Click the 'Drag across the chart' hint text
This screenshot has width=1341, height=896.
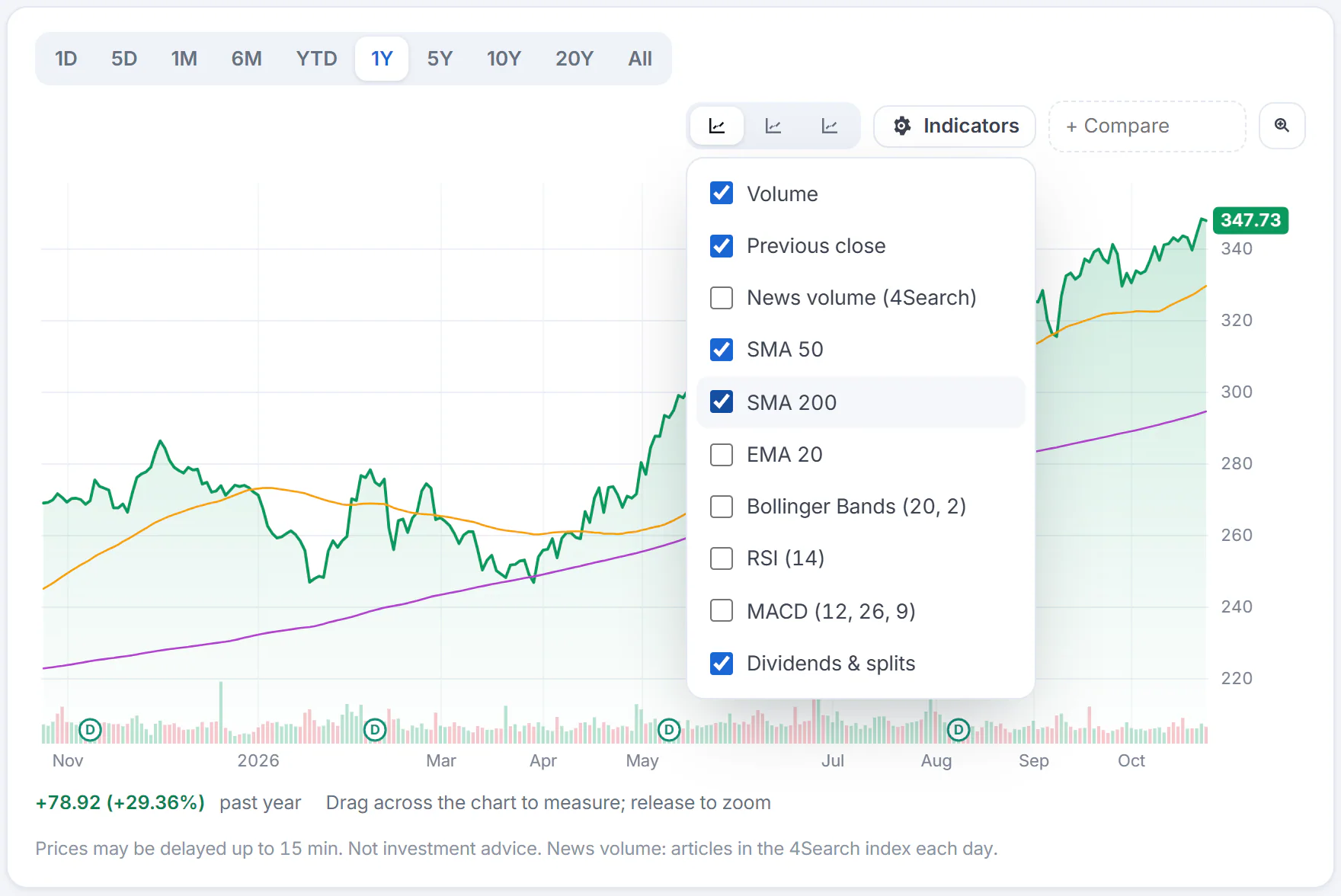pos(549,803)
